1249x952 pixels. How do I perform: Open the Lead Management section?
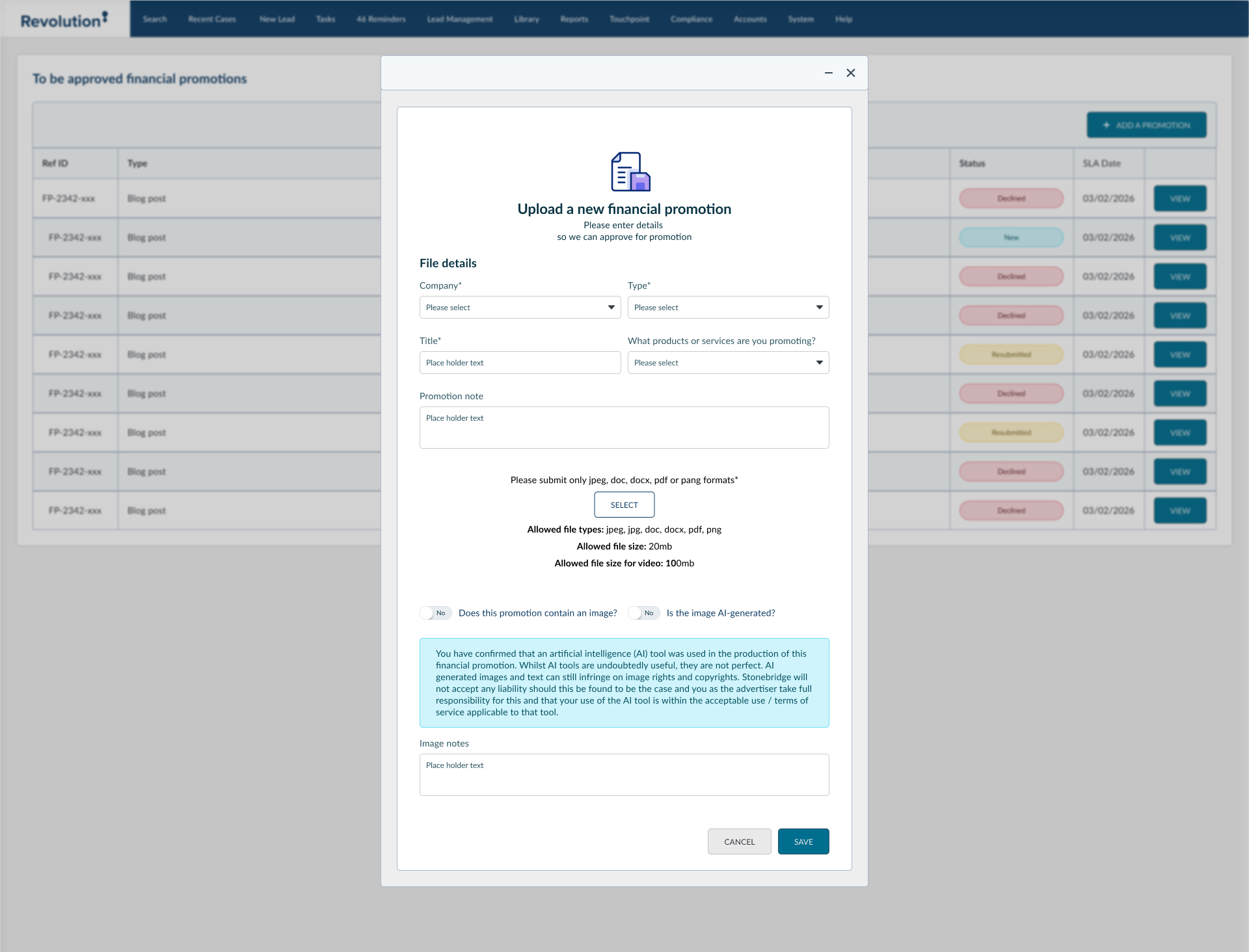tap(459, 19)
